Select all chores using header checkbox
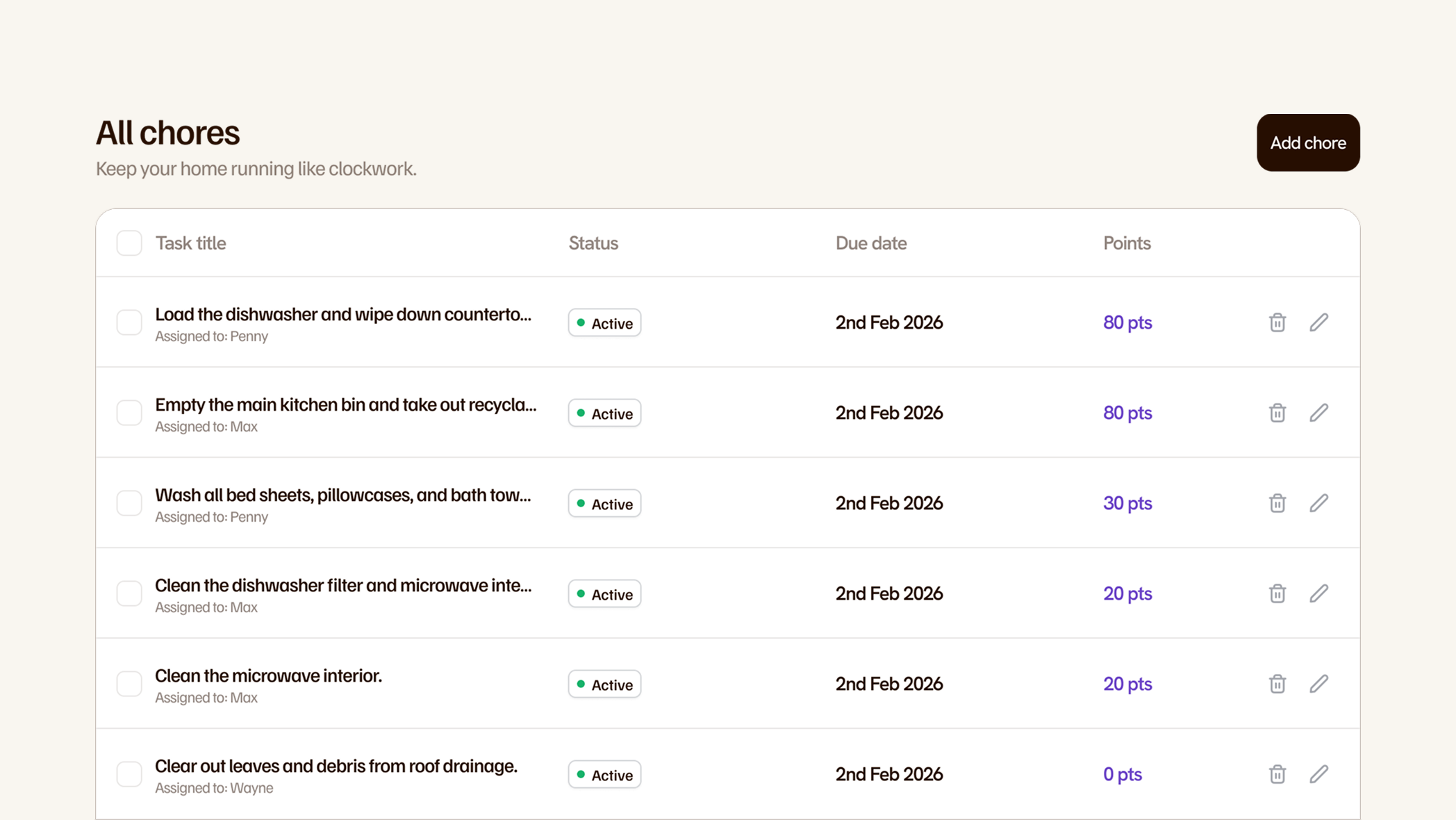Screen dimensions: 1456x820 129,243
